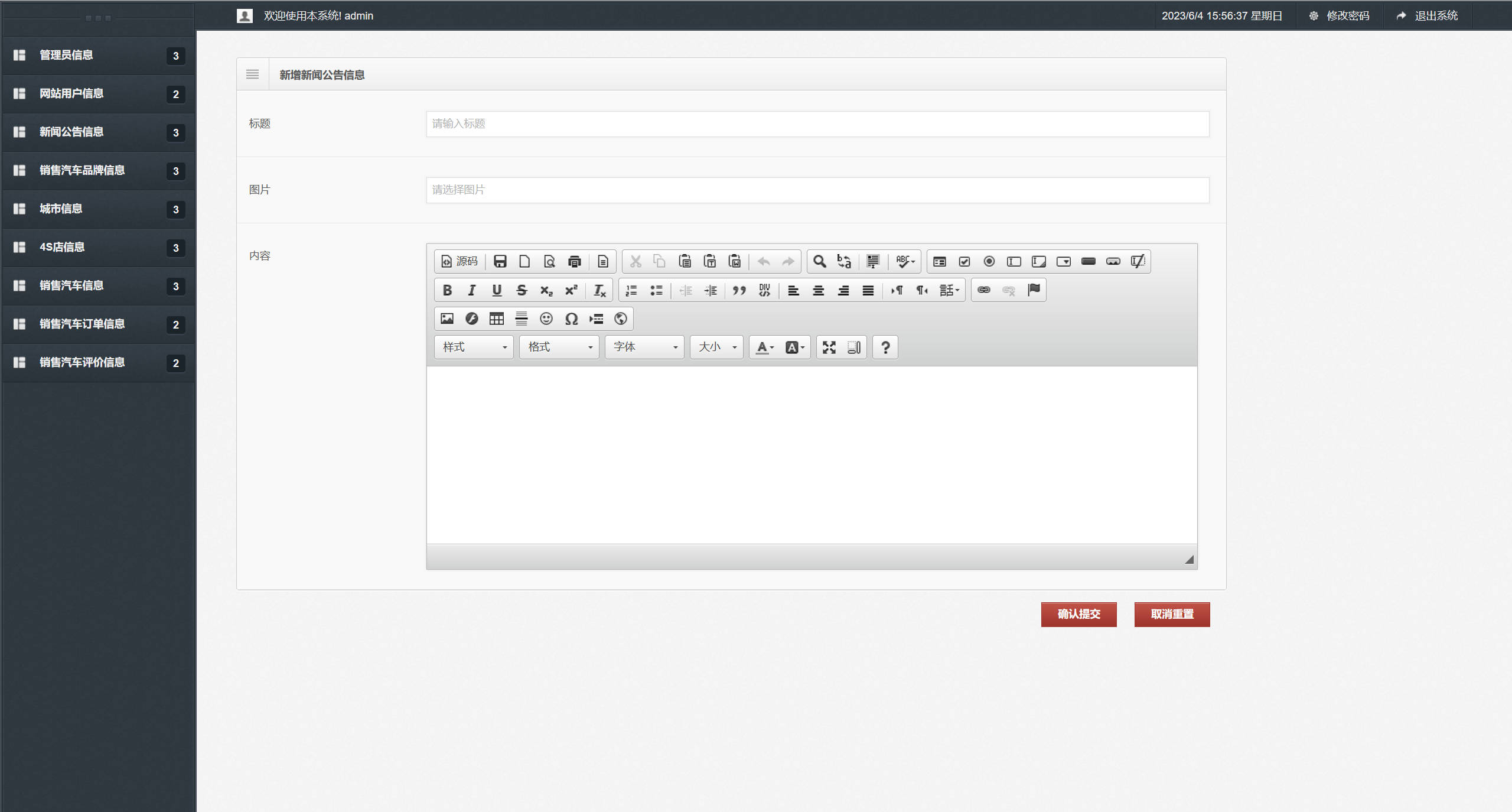Insert smiley emoticon
Screen dimensions: 1512x812
click(546, 319)
